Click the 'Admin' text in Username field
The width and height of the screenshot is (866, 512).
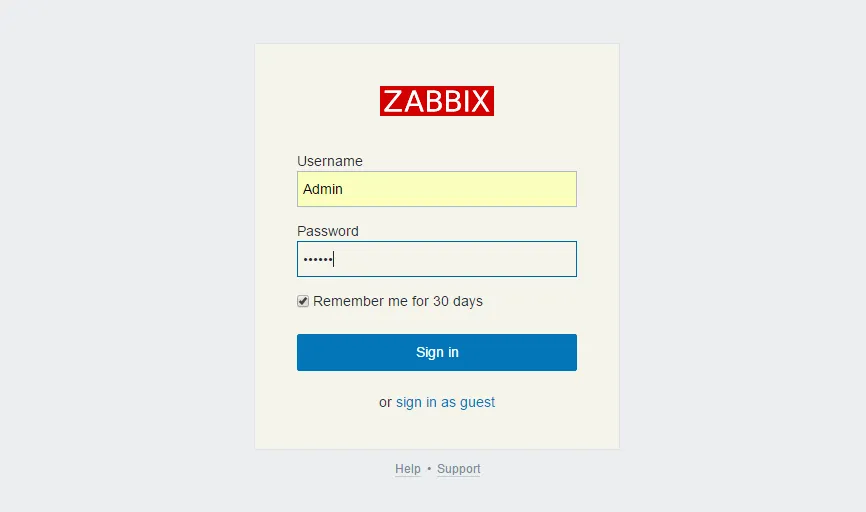[x=323, y=189]
